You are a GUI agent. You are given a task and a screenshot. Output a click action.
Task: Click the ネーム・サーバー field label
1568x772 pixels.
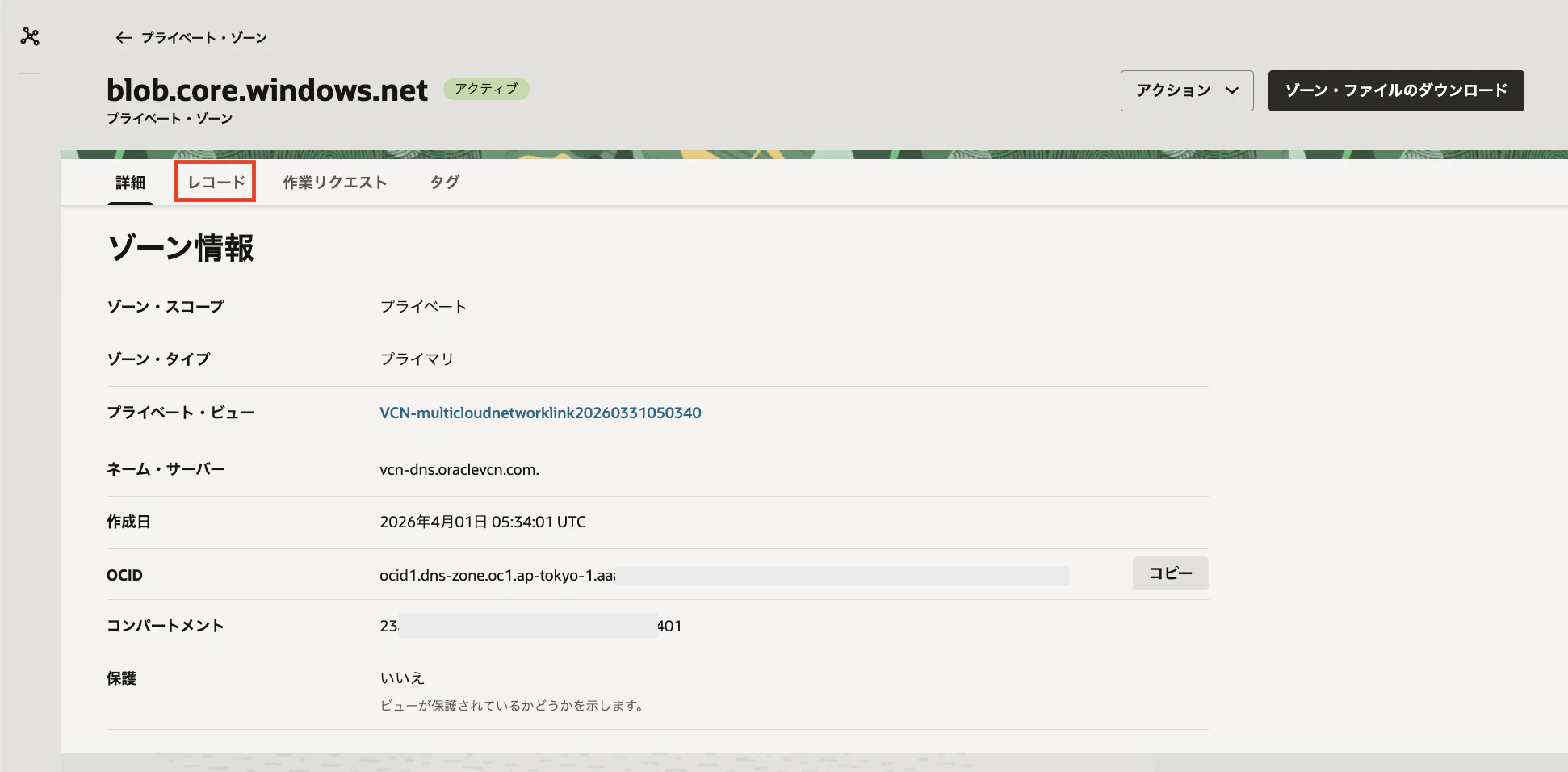tap(166, 469)
